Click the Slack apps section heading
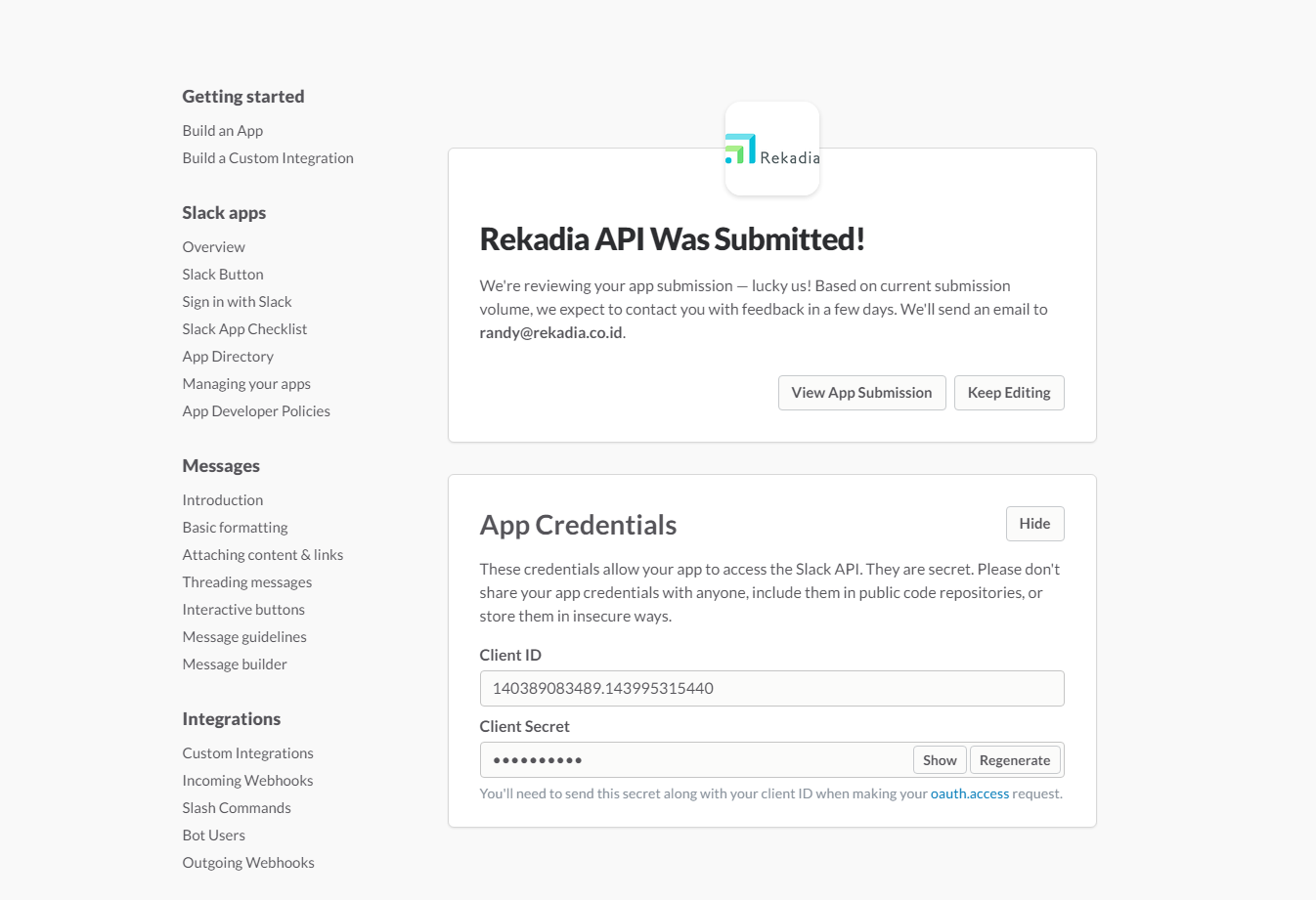The width and height of the screenshot is (1316, 900). pyautogui.click(x=224, y=213)
